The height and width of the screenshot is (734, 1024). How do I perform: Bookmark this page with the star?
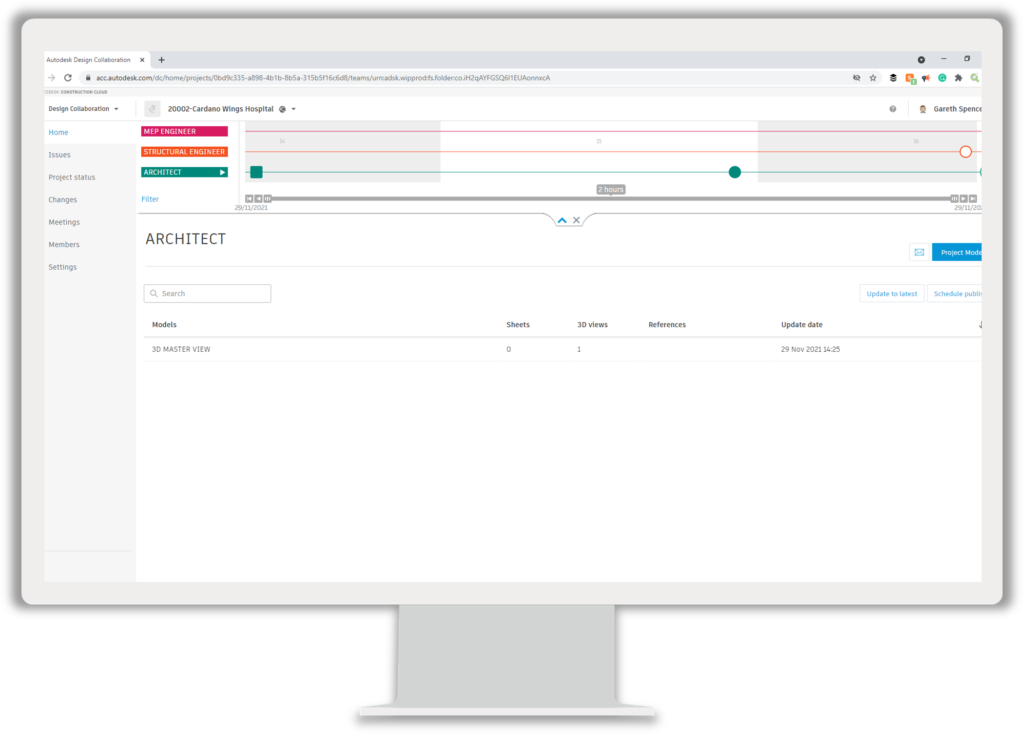[x=873, y=78]
